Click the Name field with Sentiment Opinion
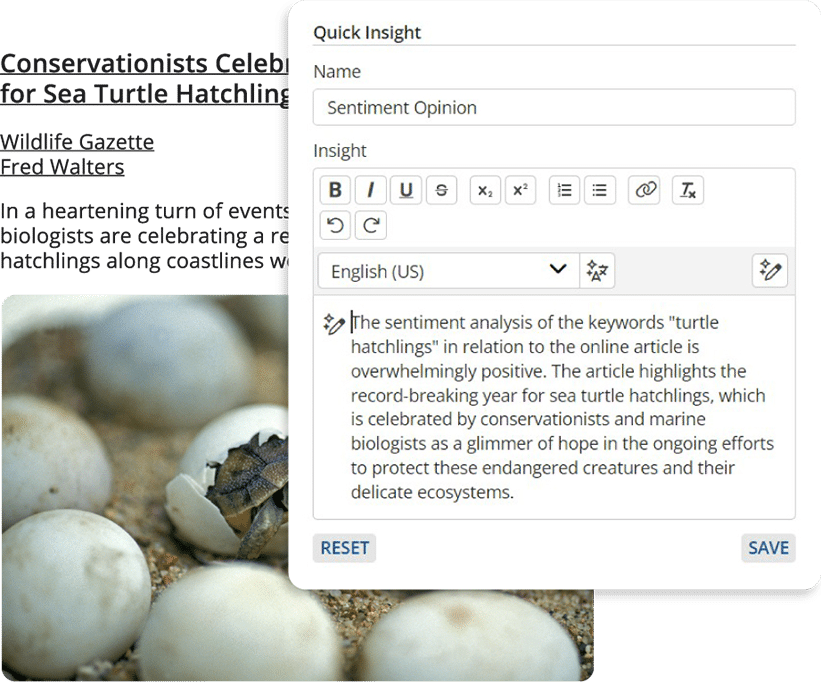This screenshot has height=682, width=821. coord(554,107)
